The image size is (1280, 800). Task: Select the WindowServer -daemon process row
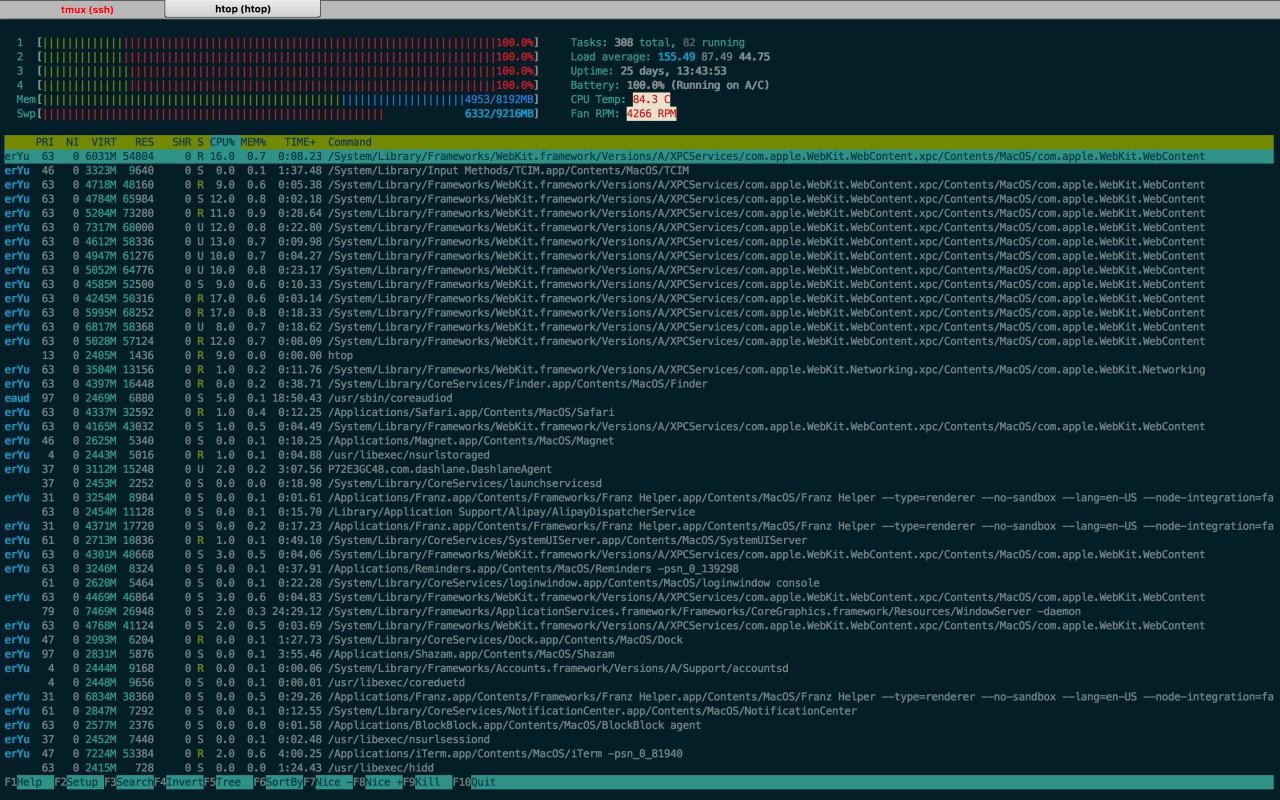click(640, 611)
